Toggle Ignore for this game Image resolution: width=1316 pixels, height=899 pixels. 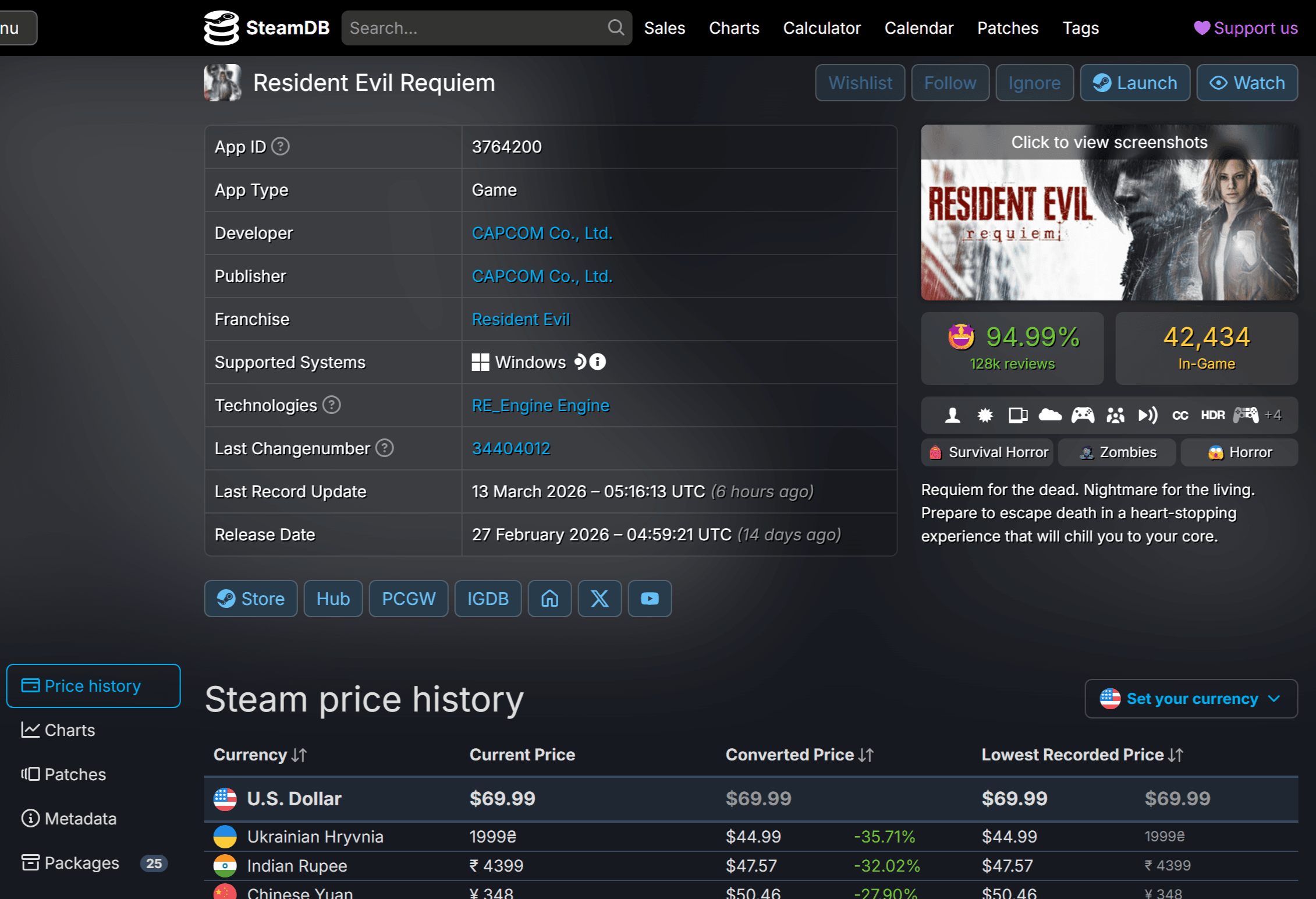click(x=1035, y=83)
